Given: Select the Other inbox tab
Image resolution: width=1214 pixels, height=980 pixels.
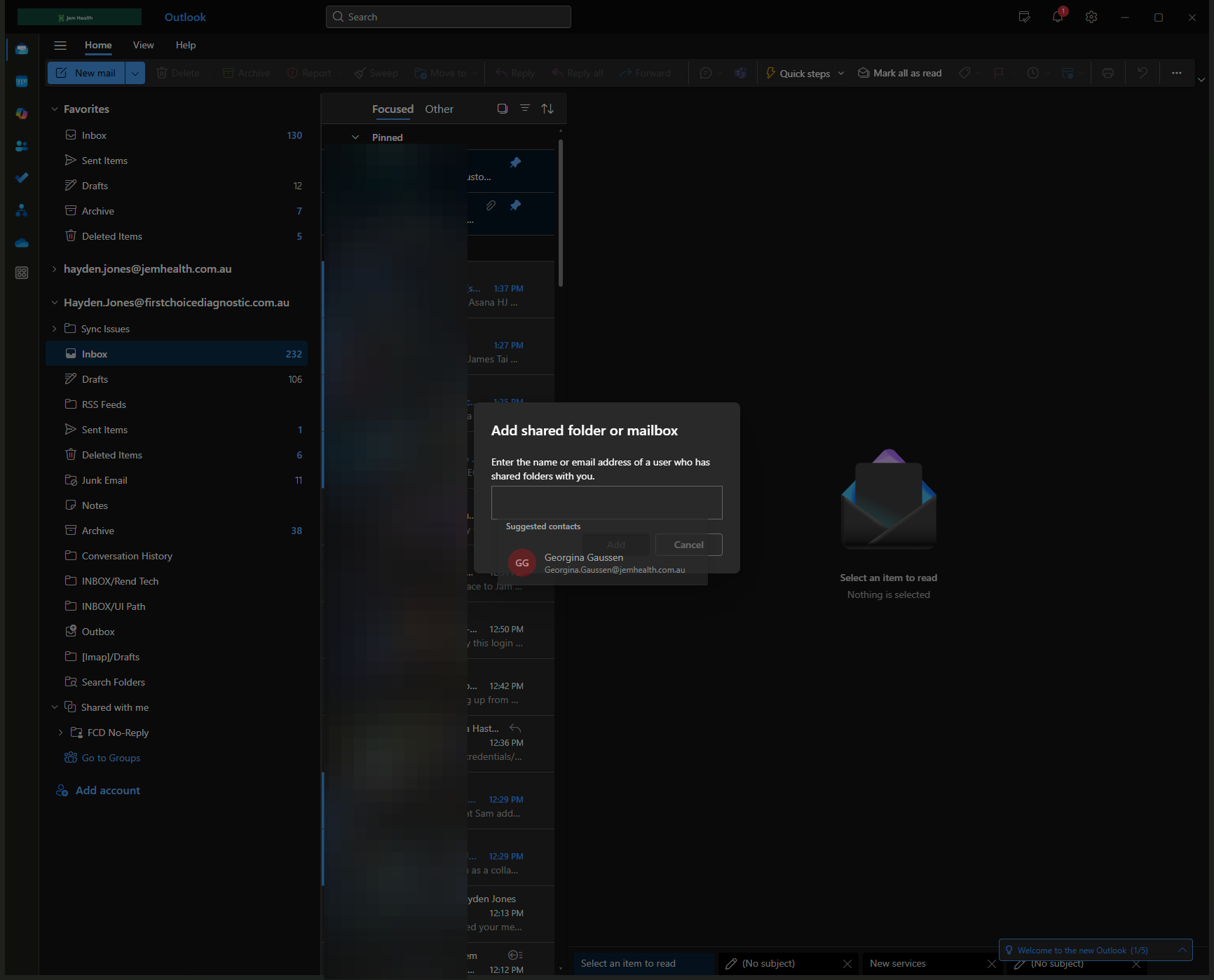Looking at the screenshot, I should click(x=439, y=109).
